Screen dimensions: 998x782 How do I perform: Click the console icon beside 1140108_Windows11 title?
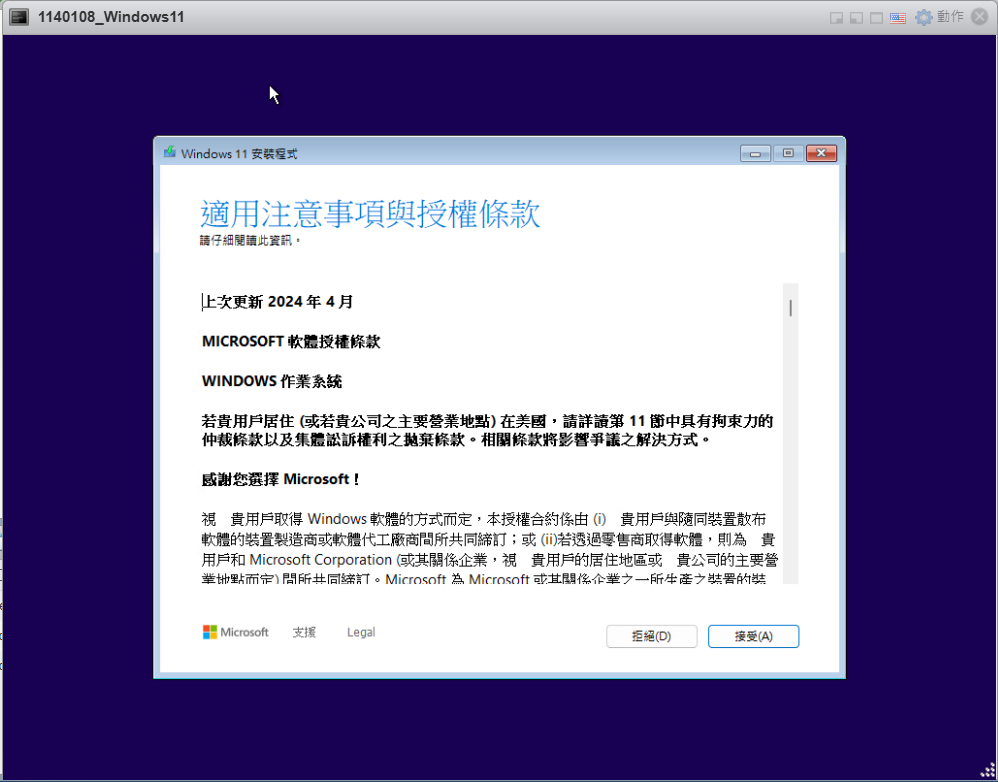pos(19,17)
